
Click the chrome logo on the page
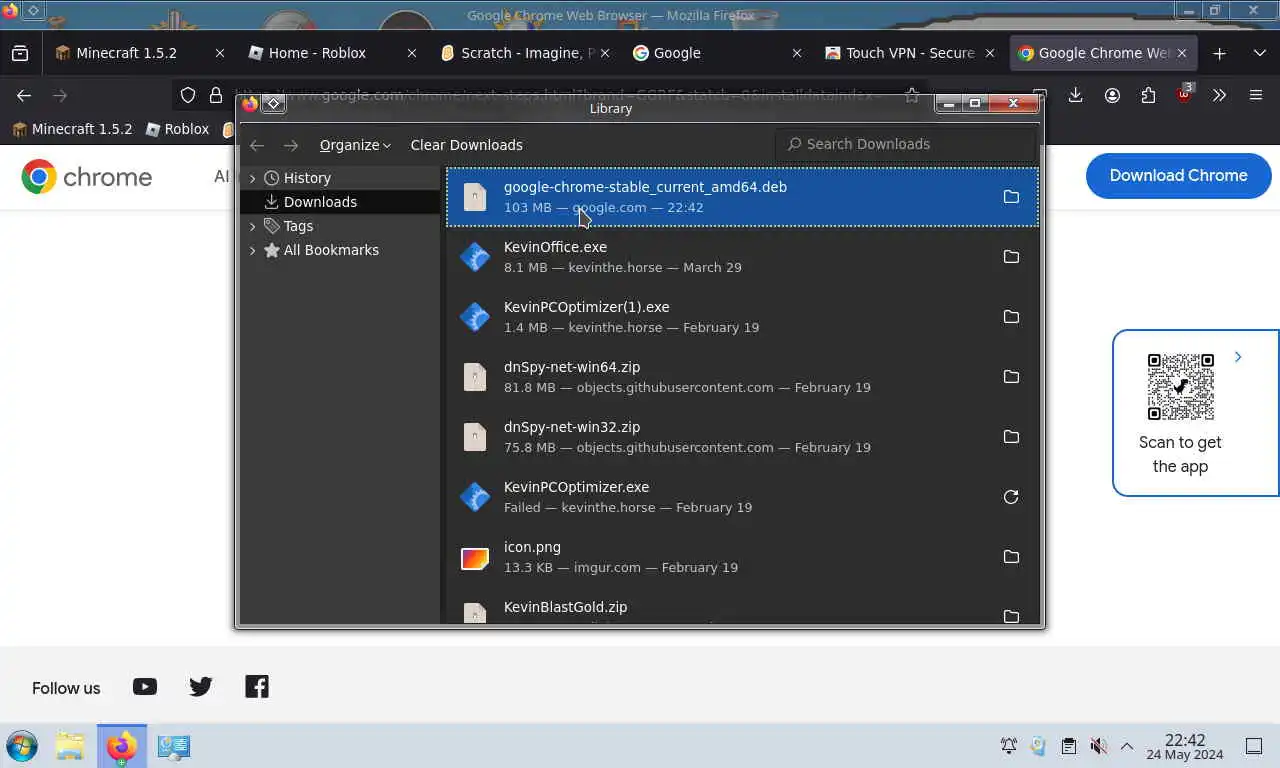click(x=87, y=177)
